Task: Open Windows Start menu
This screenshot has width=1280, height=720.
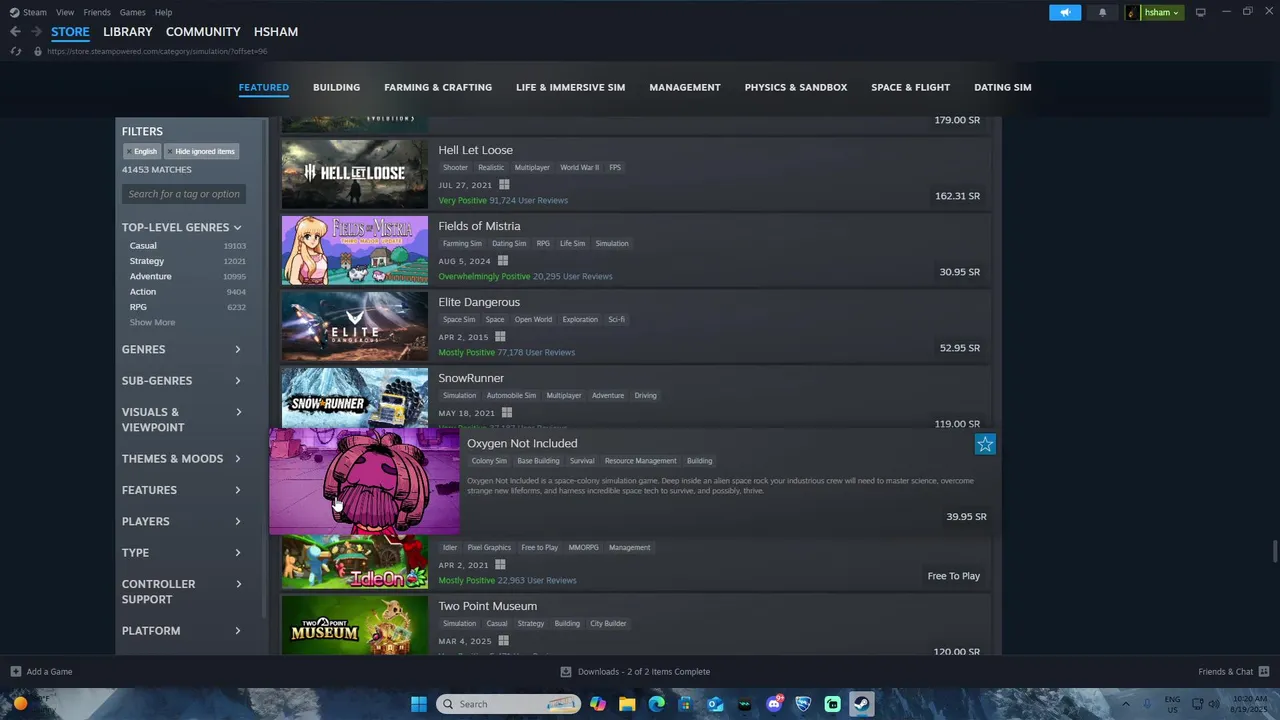Action: pos(419,703)
